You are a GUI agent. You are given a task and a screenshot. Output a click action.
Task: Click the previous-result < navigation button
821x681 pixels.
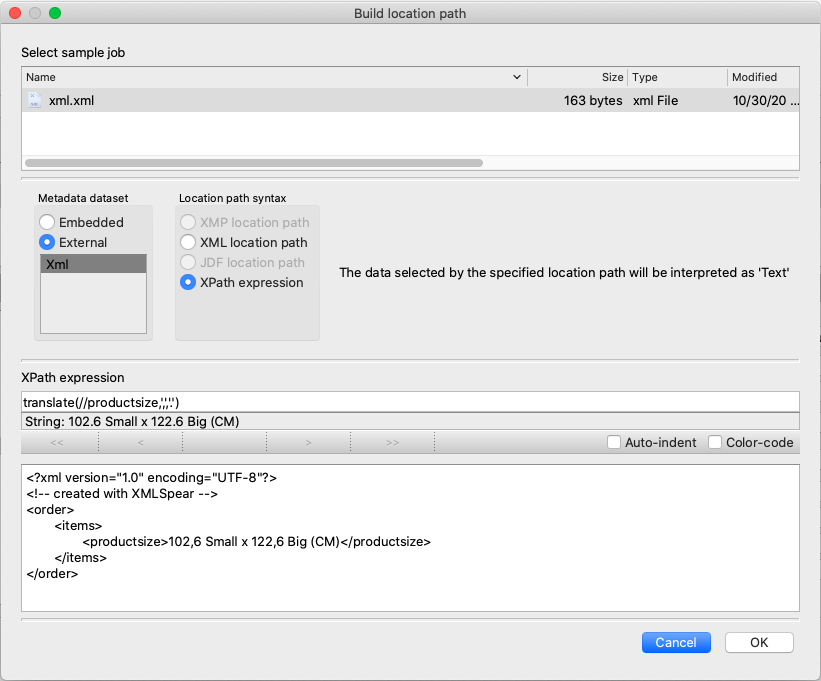coord(141,442)
